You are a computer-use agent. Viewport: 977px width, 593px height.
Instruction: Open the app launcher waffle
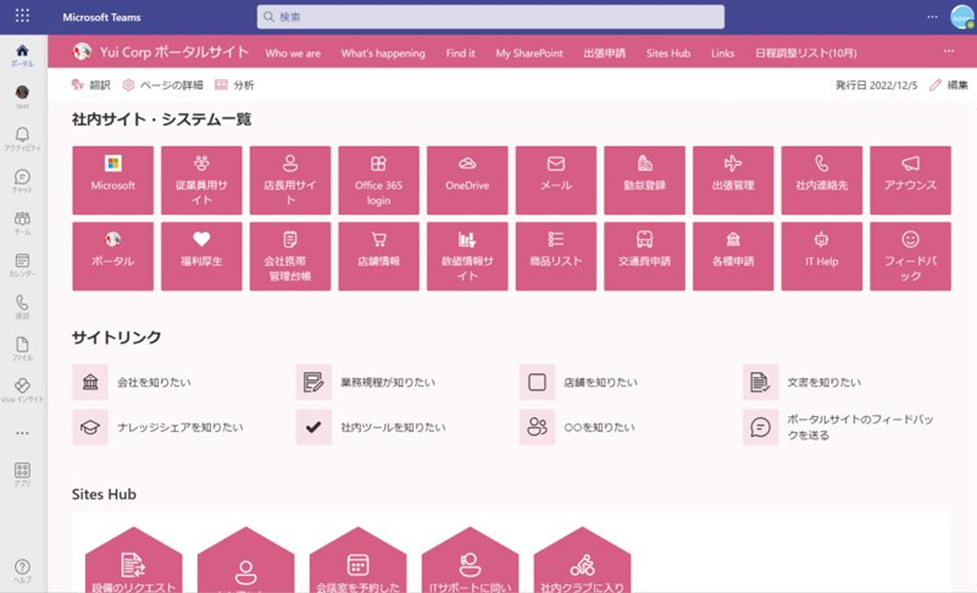22,16
